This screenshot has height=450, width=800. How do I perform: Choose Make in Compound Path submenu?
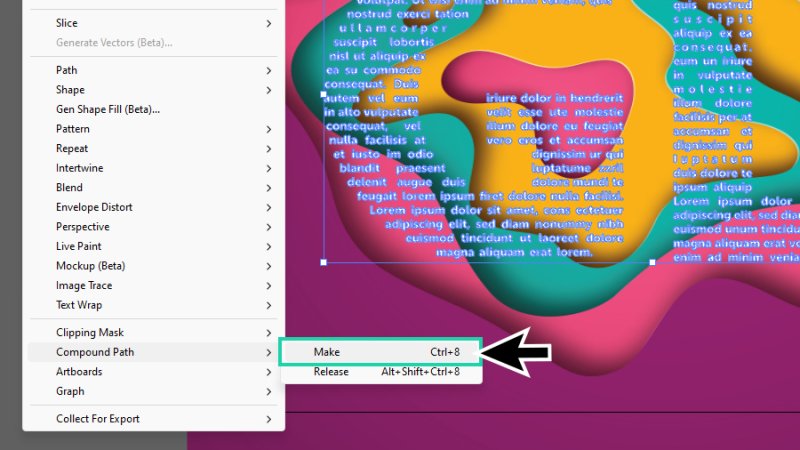click(x=381, y=352)
